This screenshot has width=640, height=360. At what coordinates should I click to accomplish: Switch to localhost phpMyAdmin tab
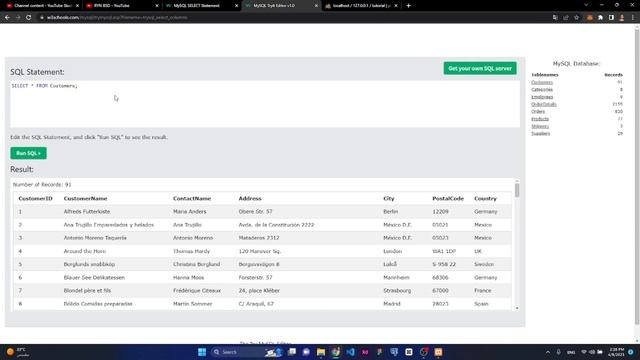(361, 6)
